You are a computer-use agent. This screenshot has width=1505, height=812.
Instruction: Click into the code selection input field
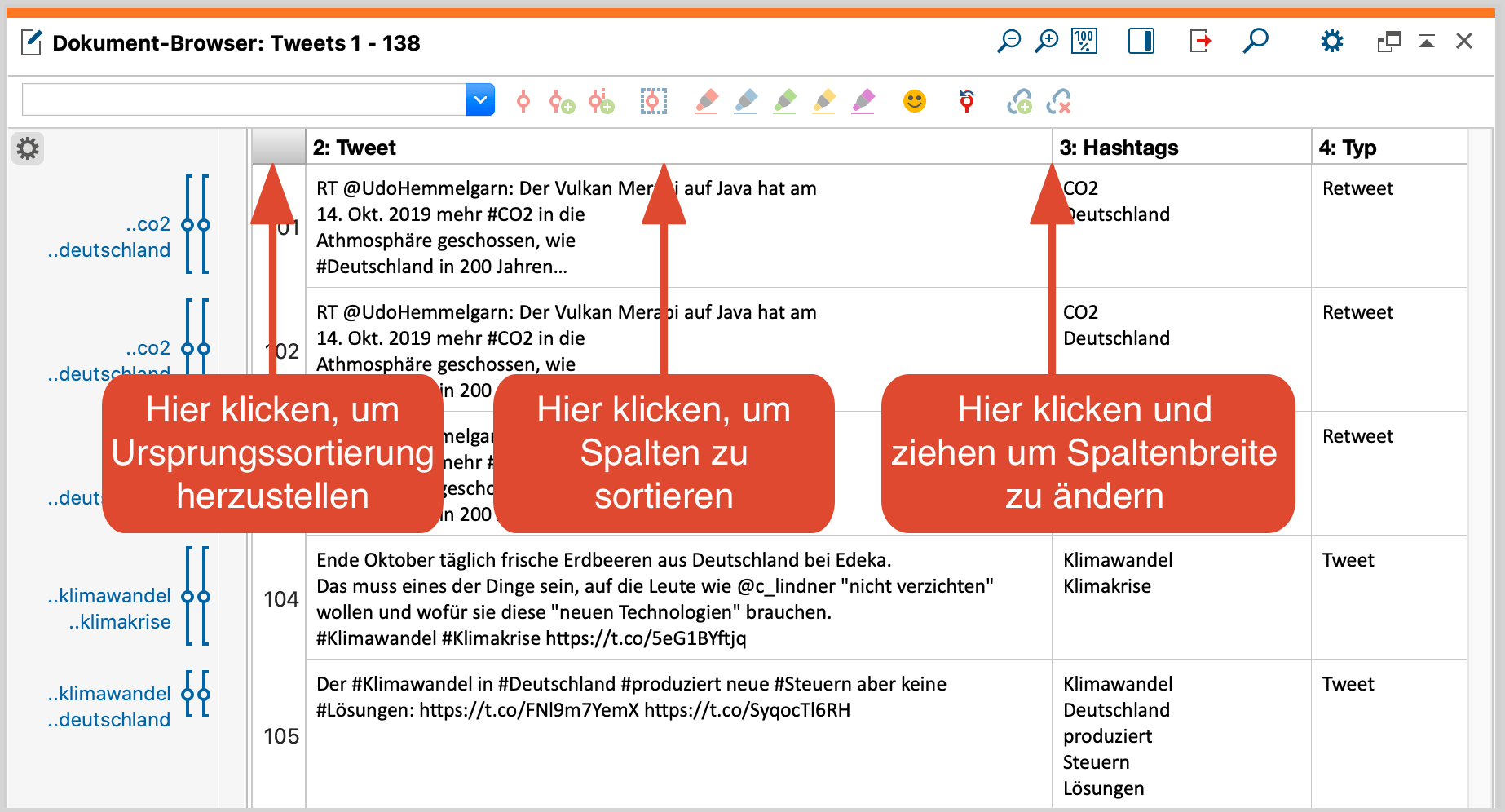(244, 99)
